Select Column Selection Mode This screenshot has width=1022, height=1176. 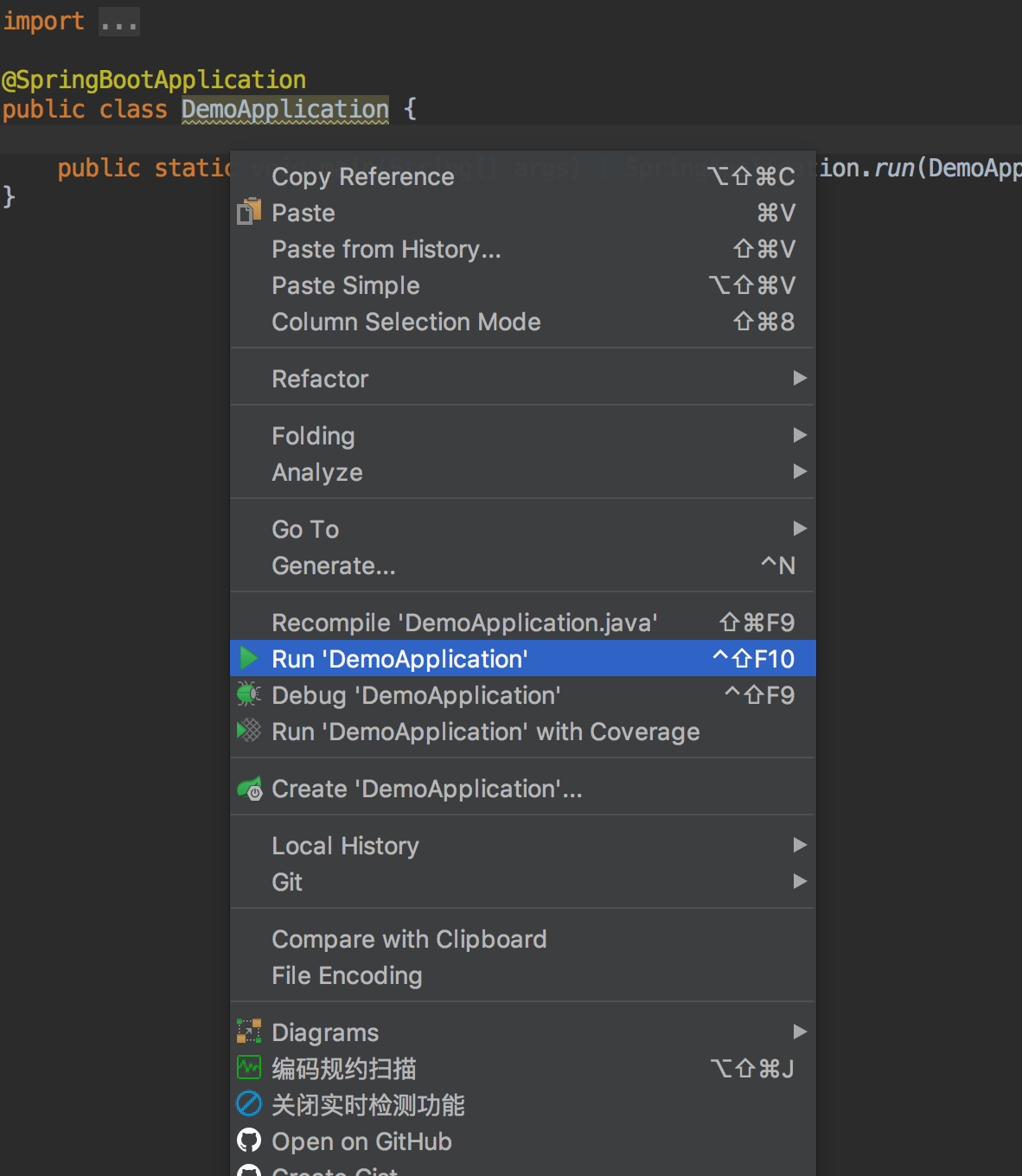tap(406, 322)
